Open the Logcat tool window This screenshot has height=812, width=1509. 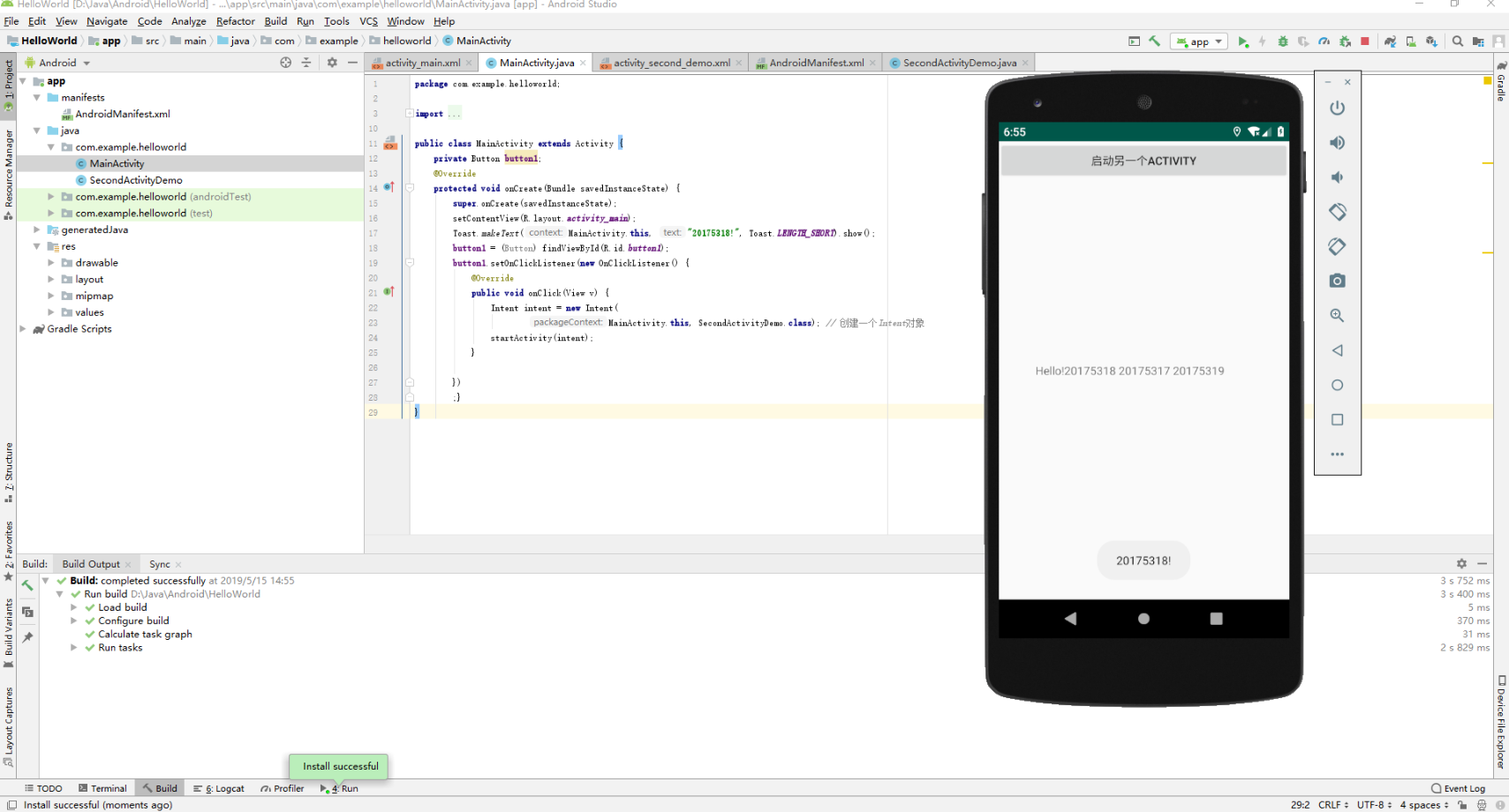click(219, 788)
